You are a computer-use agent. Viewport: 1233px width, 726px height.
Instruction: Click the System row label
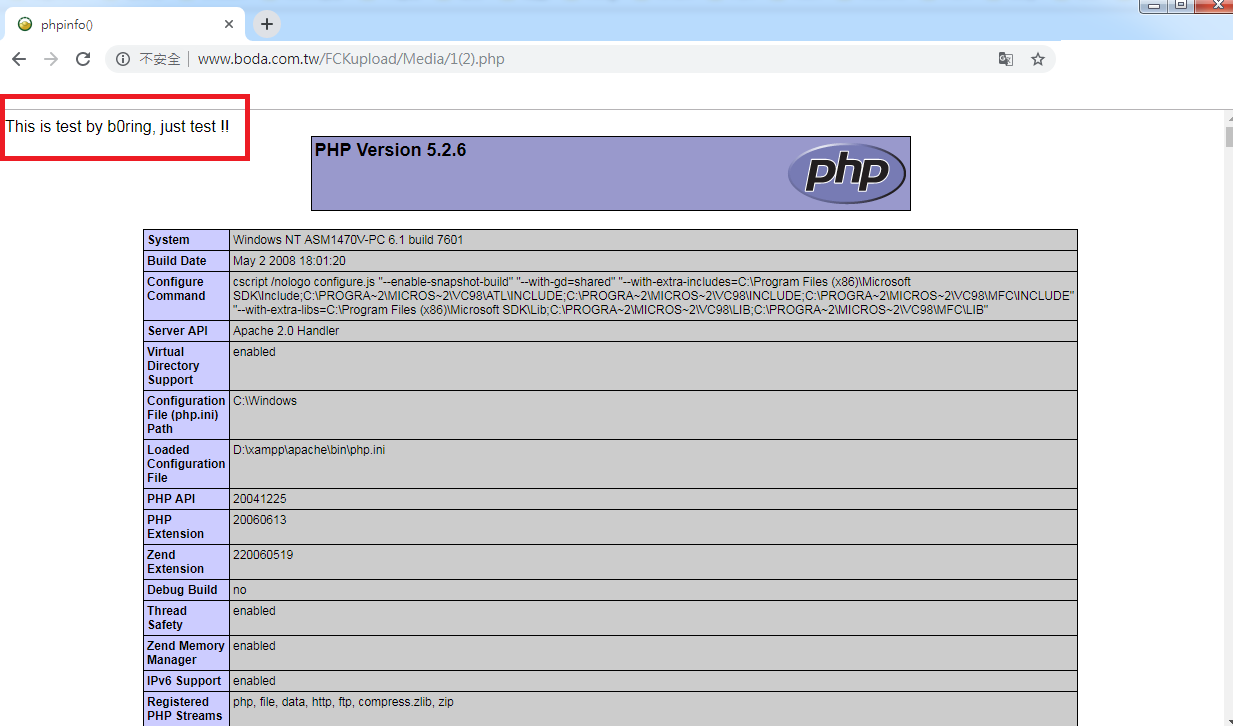pos(168,240)
